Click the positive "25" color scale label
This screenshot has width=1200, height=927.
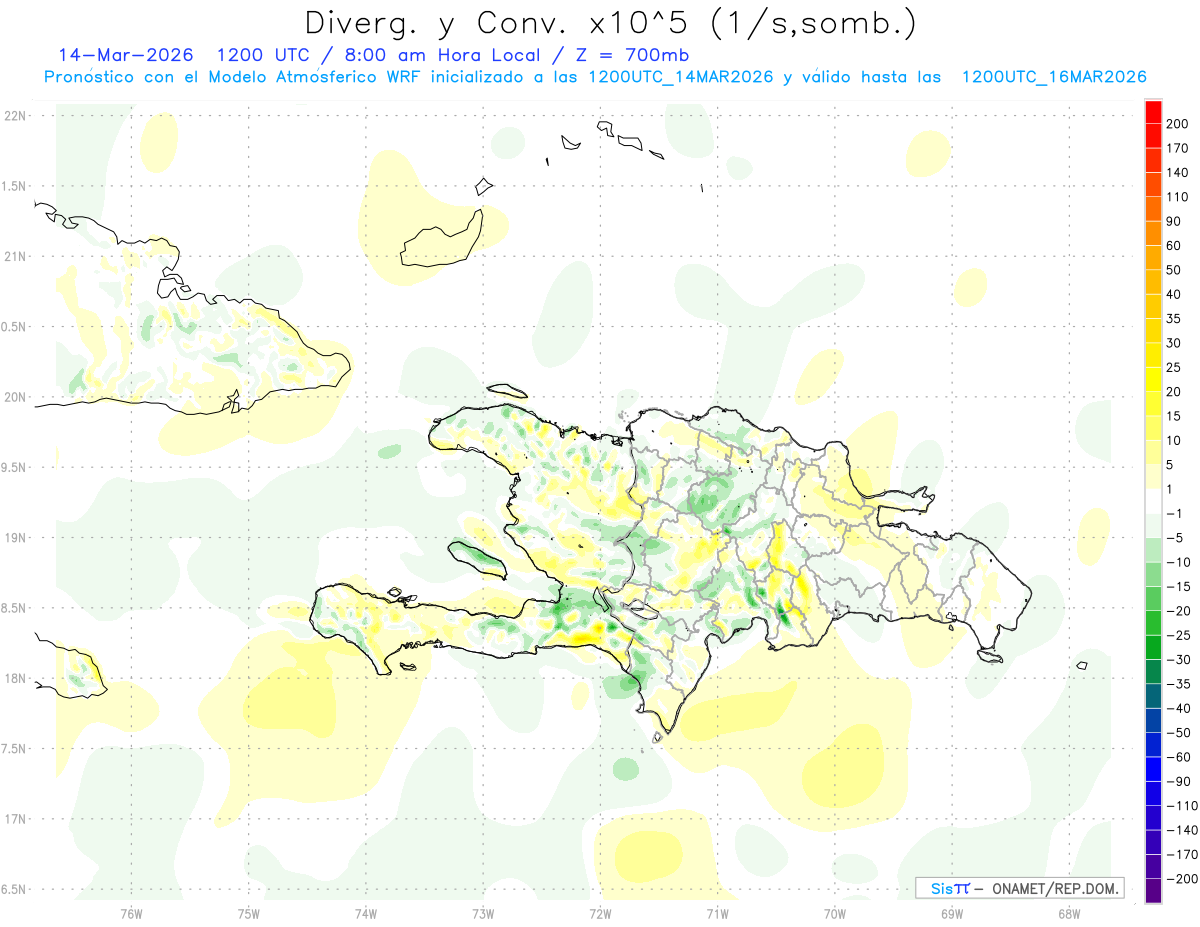point(1174,368)
